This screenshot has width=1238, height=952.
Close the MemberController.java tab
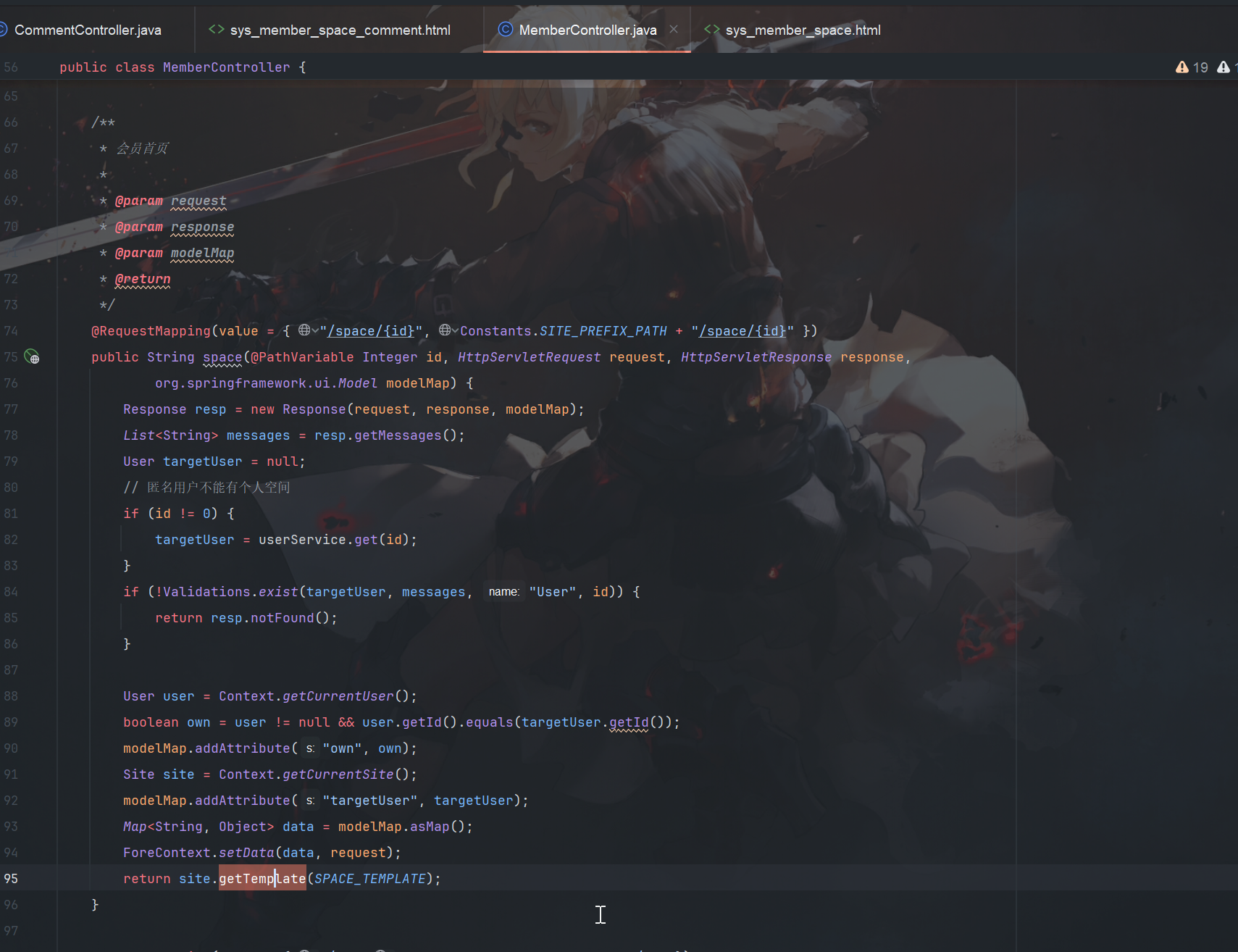[x=674, y=30]
